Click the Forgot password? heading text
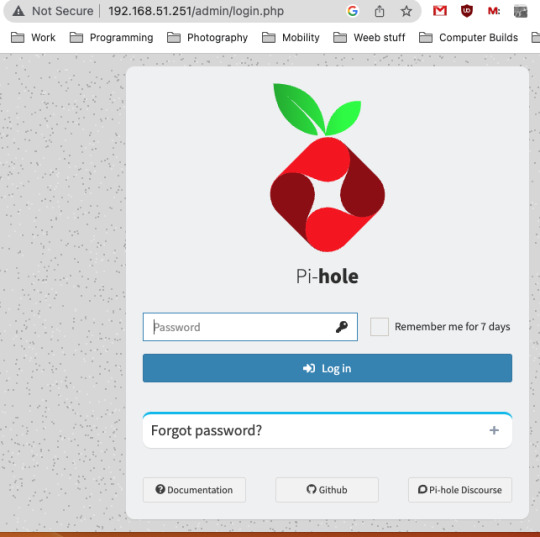The width and height of the screenshot is (540, 537). coord(206,431)
